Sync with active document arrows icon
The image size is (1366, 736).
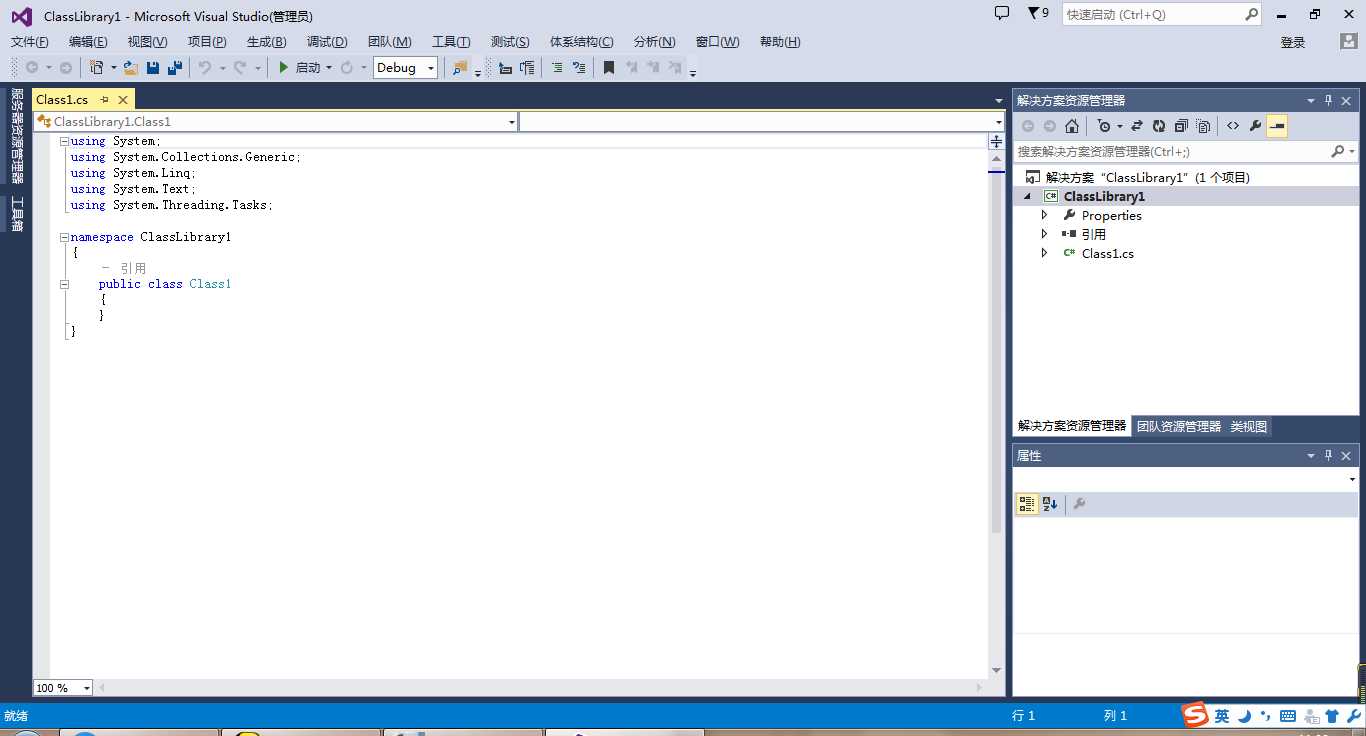[x=1137, y=126]
